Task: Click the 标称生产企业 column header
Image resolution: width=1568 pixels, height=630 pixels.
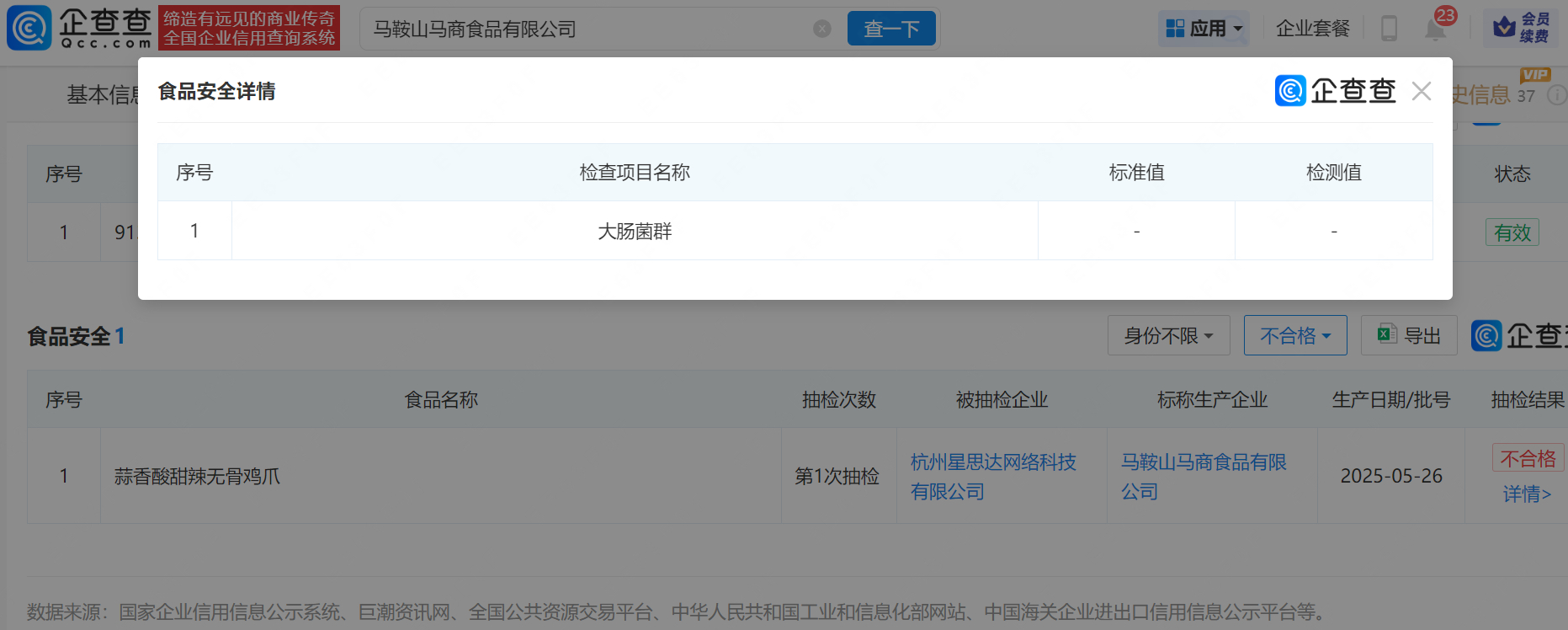Action: [x=1212, y=400]
